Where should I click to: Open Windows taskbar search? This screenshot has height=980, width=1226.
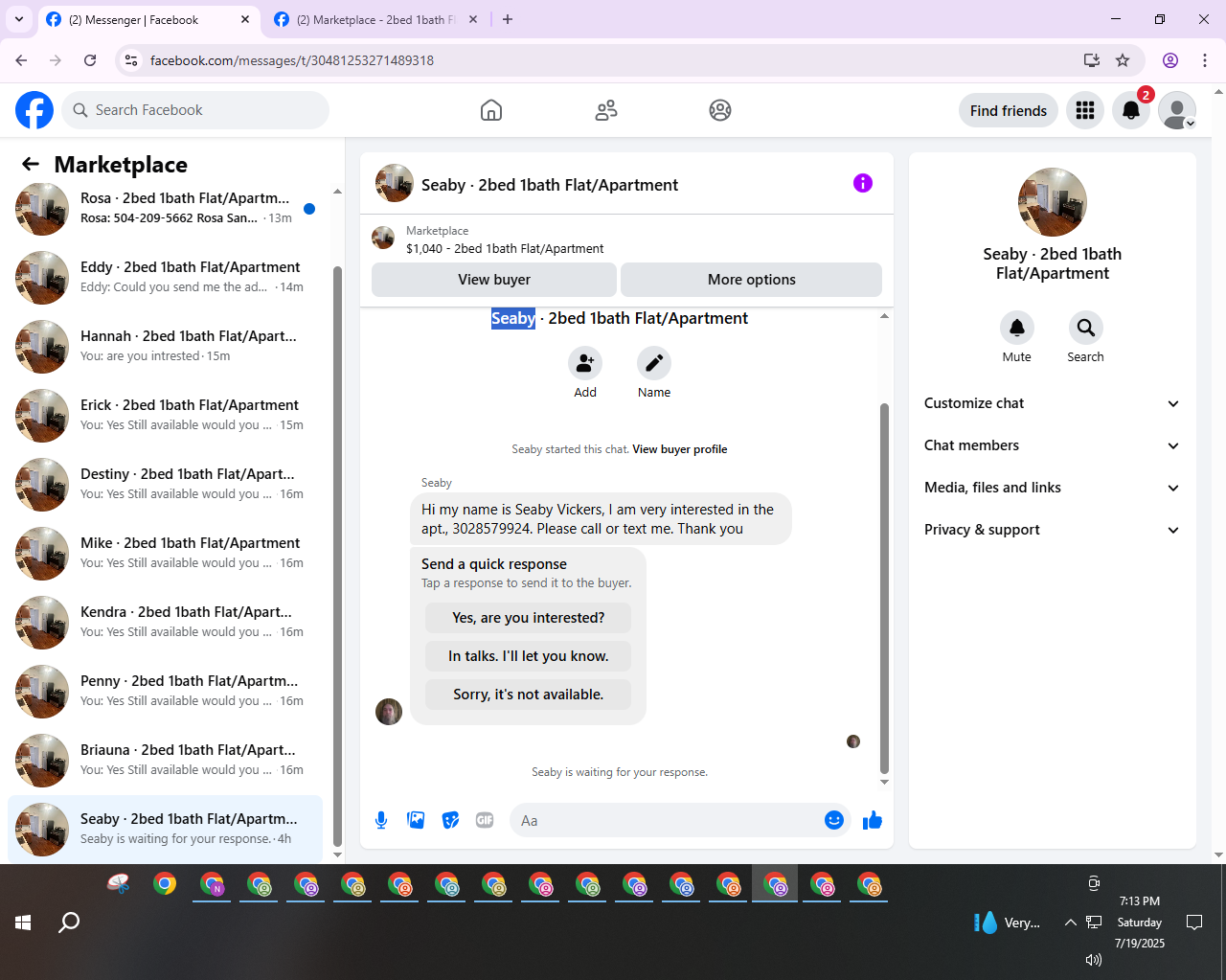tap(69, 923)
